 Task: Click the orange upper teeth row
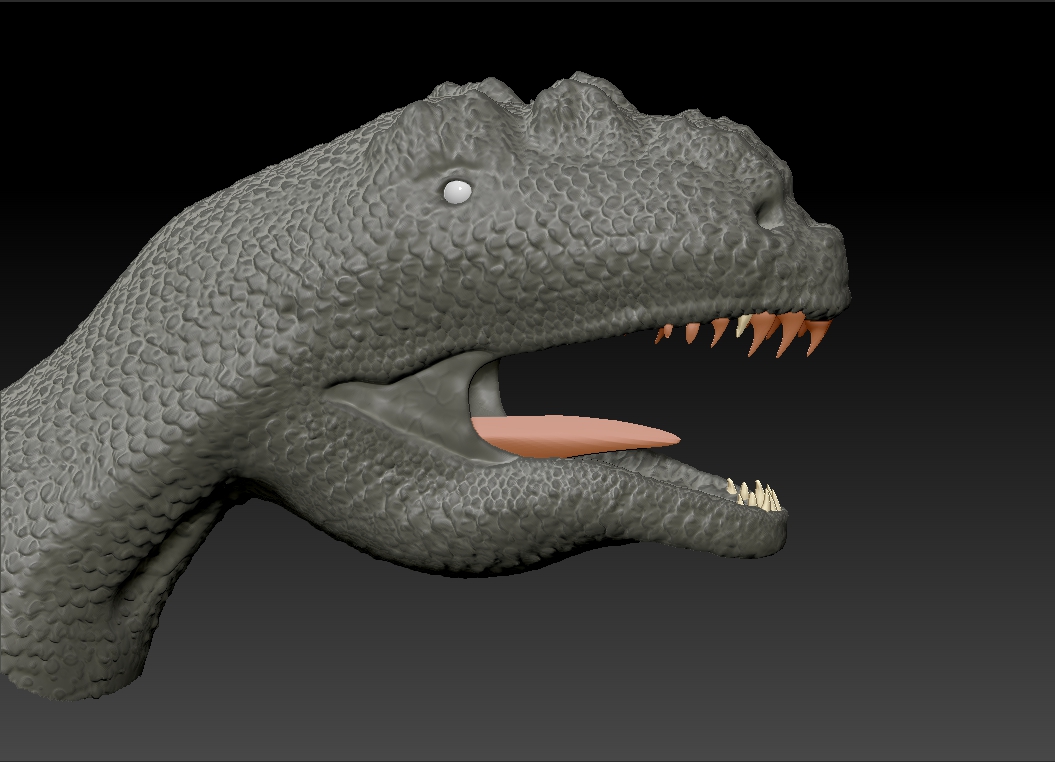(743, 333)
